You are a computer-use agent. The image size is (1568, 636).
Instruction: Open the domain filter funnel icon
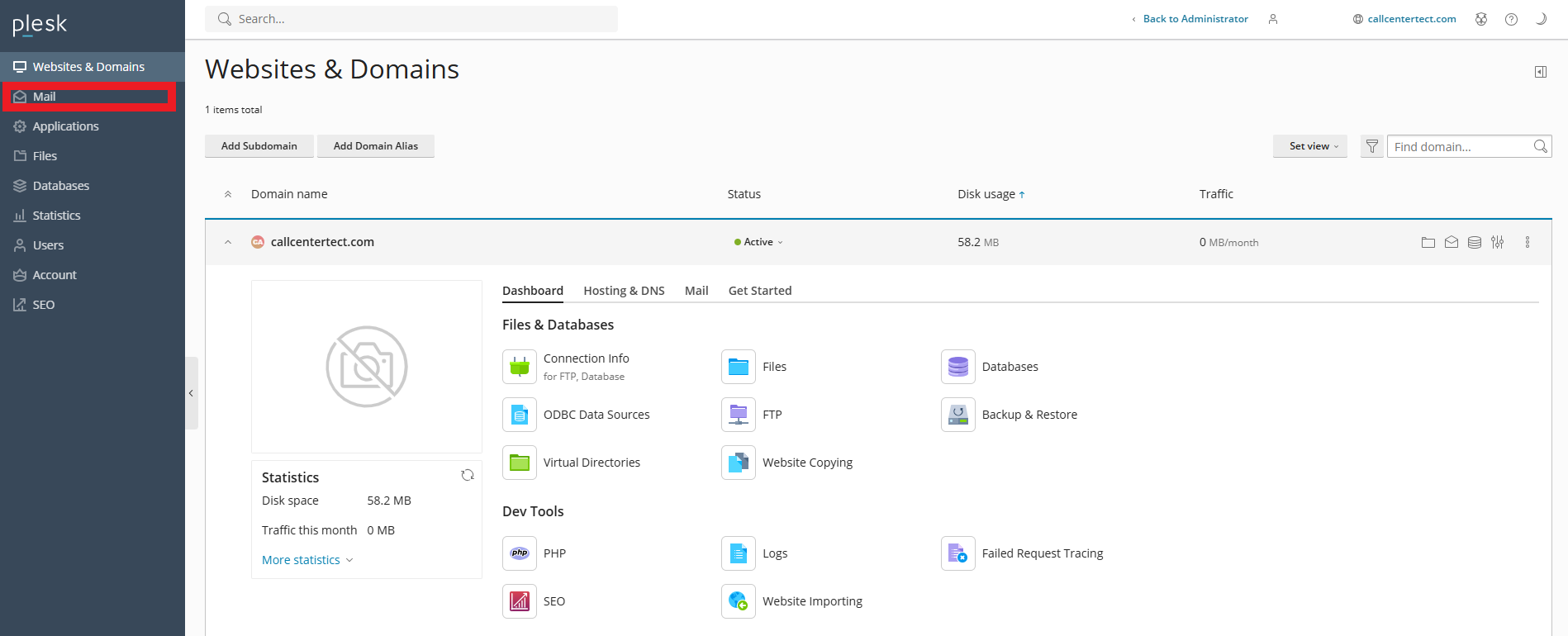[x=1371, y=146]
